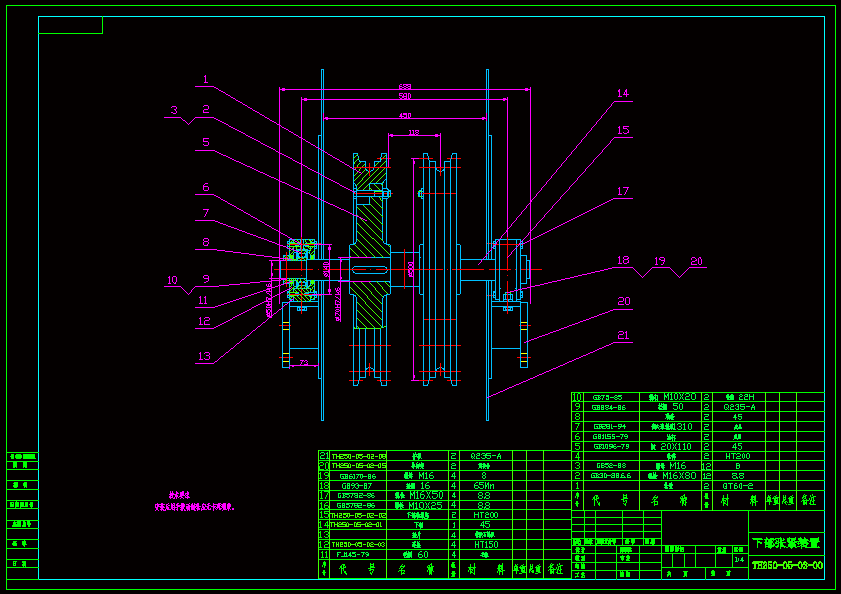Viewport: 841px width, 594px height.
Task: Select the HT150 material cell
Action: click(486, 545)
